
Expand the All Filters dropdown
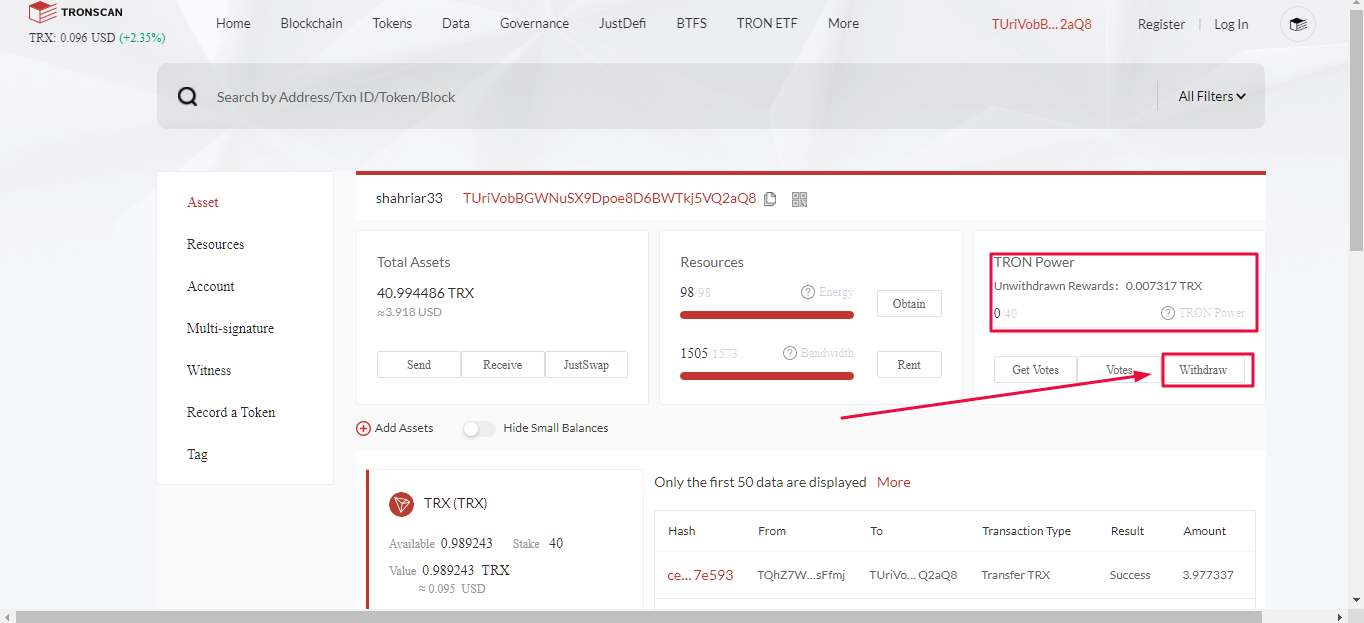click(x=1212, y=96)
